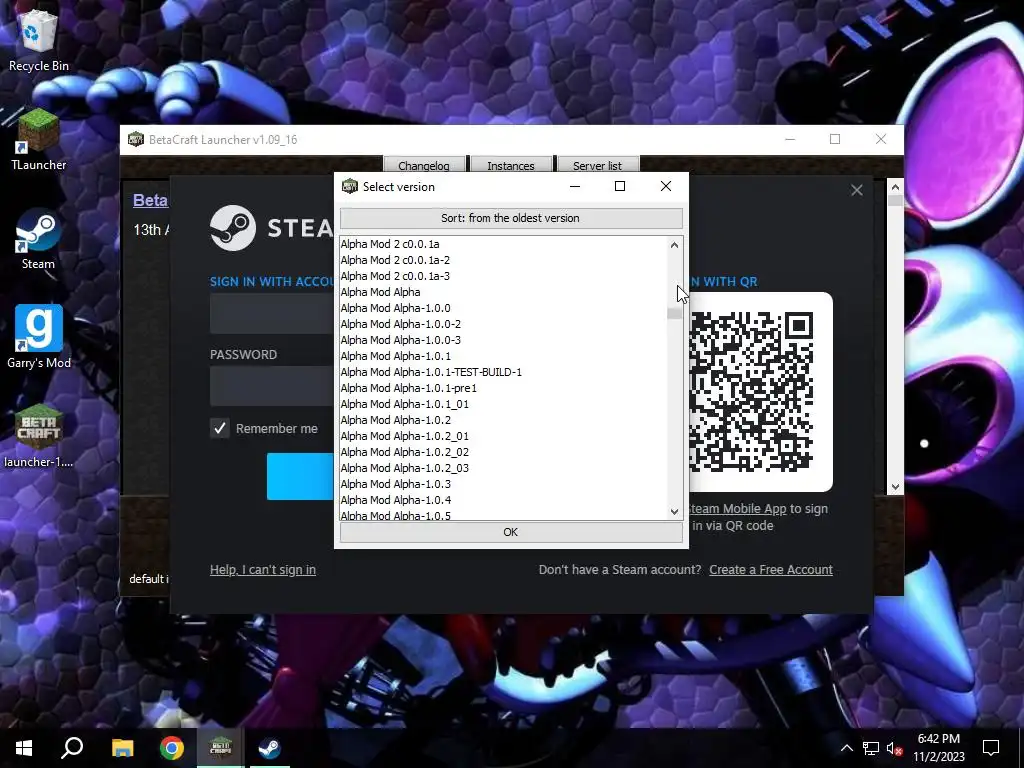Click the Steam password field
Viewport: 1024px width, 768px height.
[272, 387]
